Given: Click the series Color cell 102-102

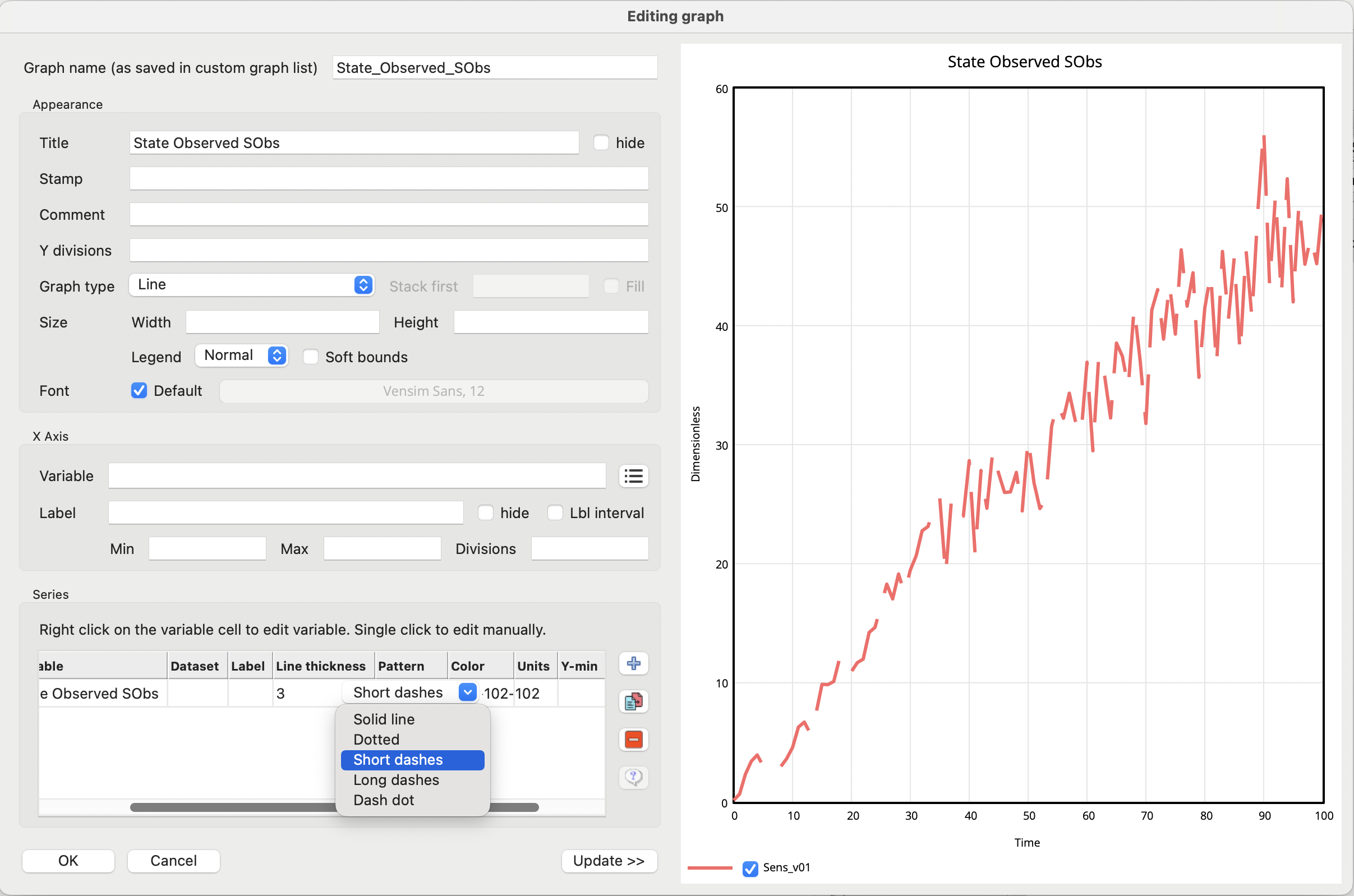Looking at the screenshot, I should (x=498, y=693).
